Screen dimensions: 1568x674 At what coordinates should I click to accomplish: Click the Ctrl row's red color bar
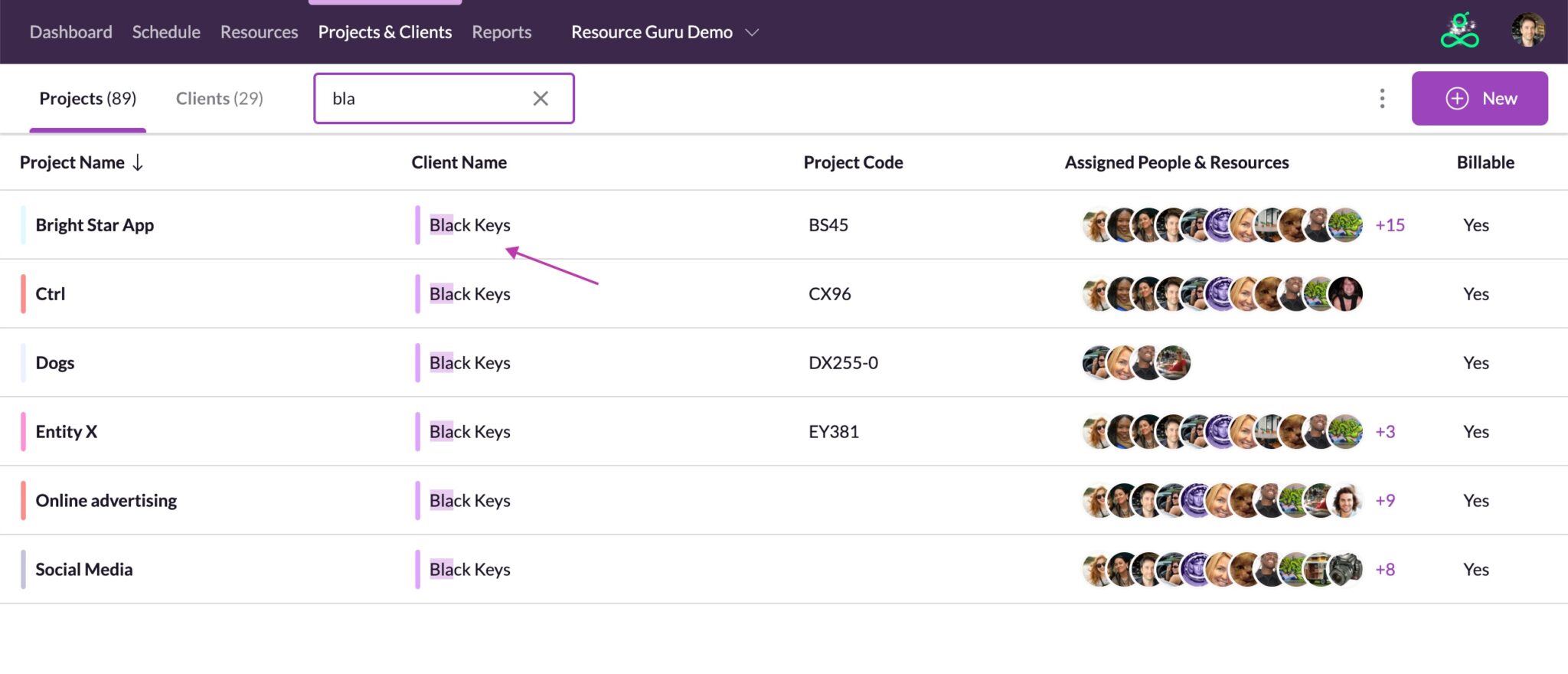click(23, 294)
